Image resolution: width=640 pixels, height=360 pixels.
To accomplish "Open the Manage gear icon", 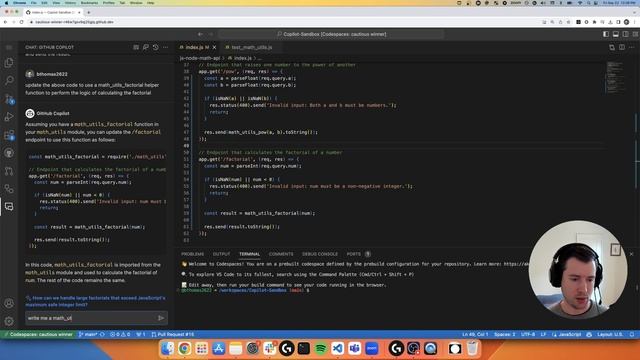I will [9, 321].
